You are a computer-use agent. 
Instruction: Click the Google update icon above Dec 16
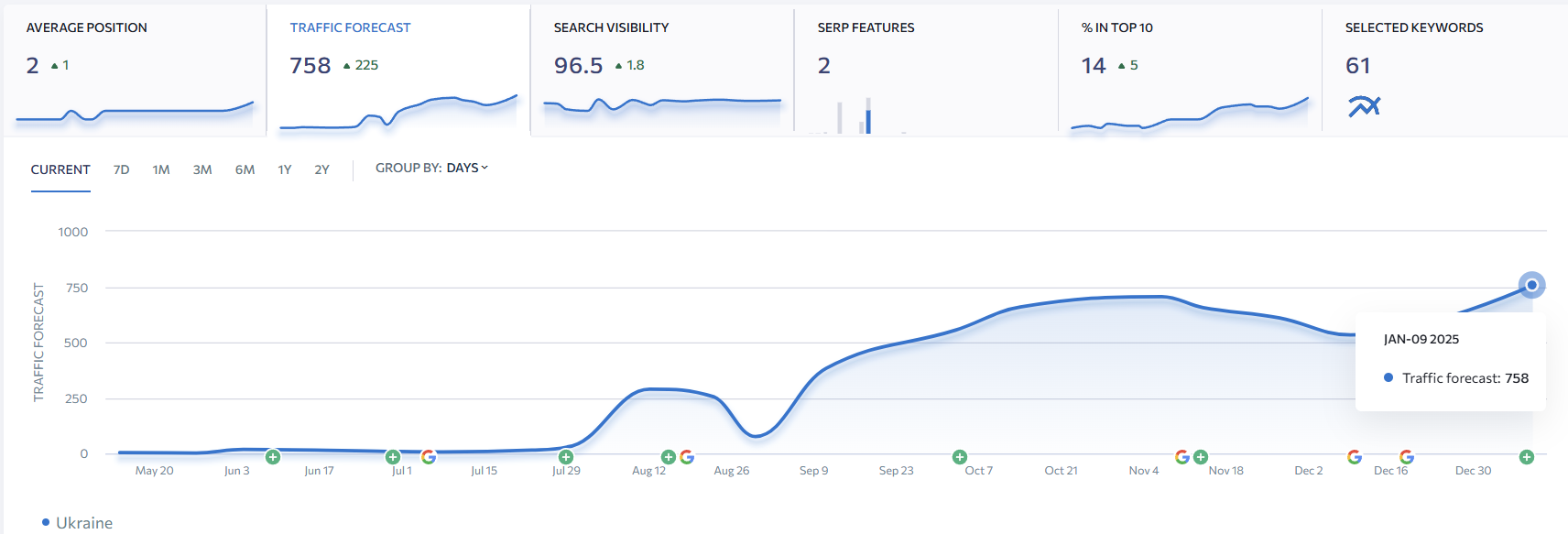pyautogui.click(x=1406, y=457)
